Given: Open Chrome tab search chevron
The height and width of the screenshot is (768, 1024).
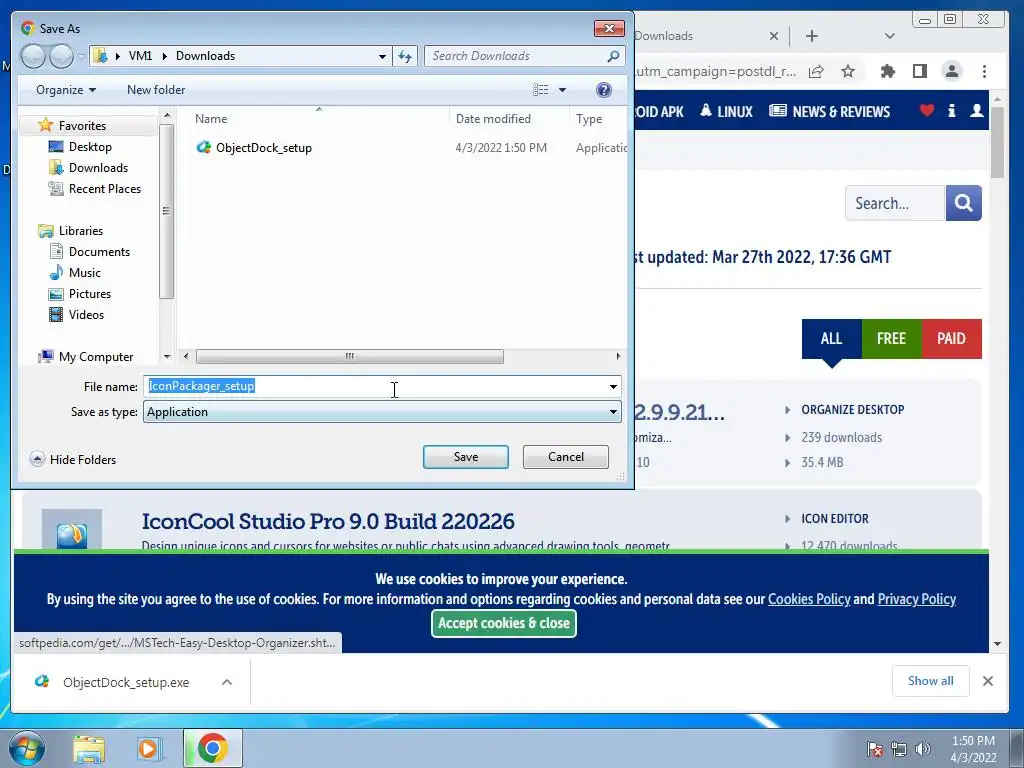Looking at the screenshot, I should pos(889,36).
